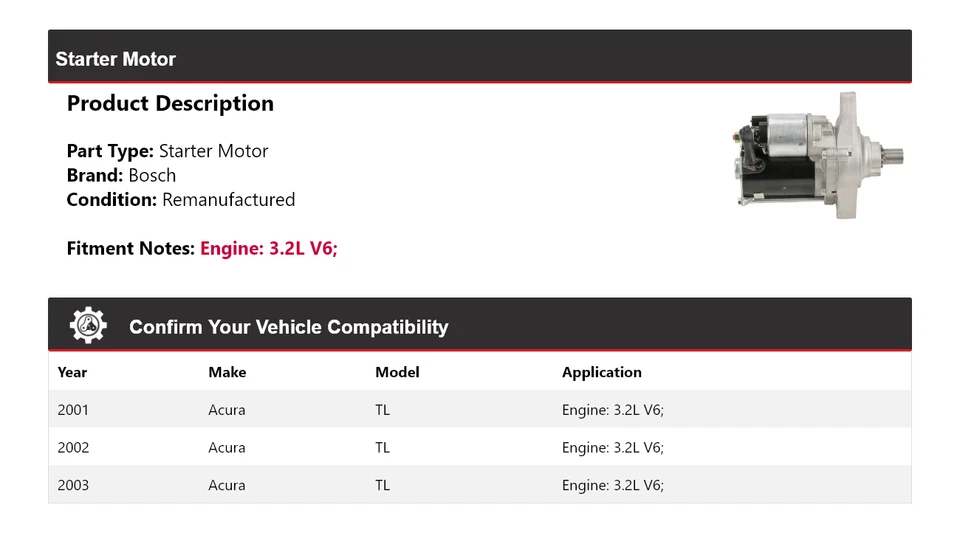Click the Application column header

[601, 372]
